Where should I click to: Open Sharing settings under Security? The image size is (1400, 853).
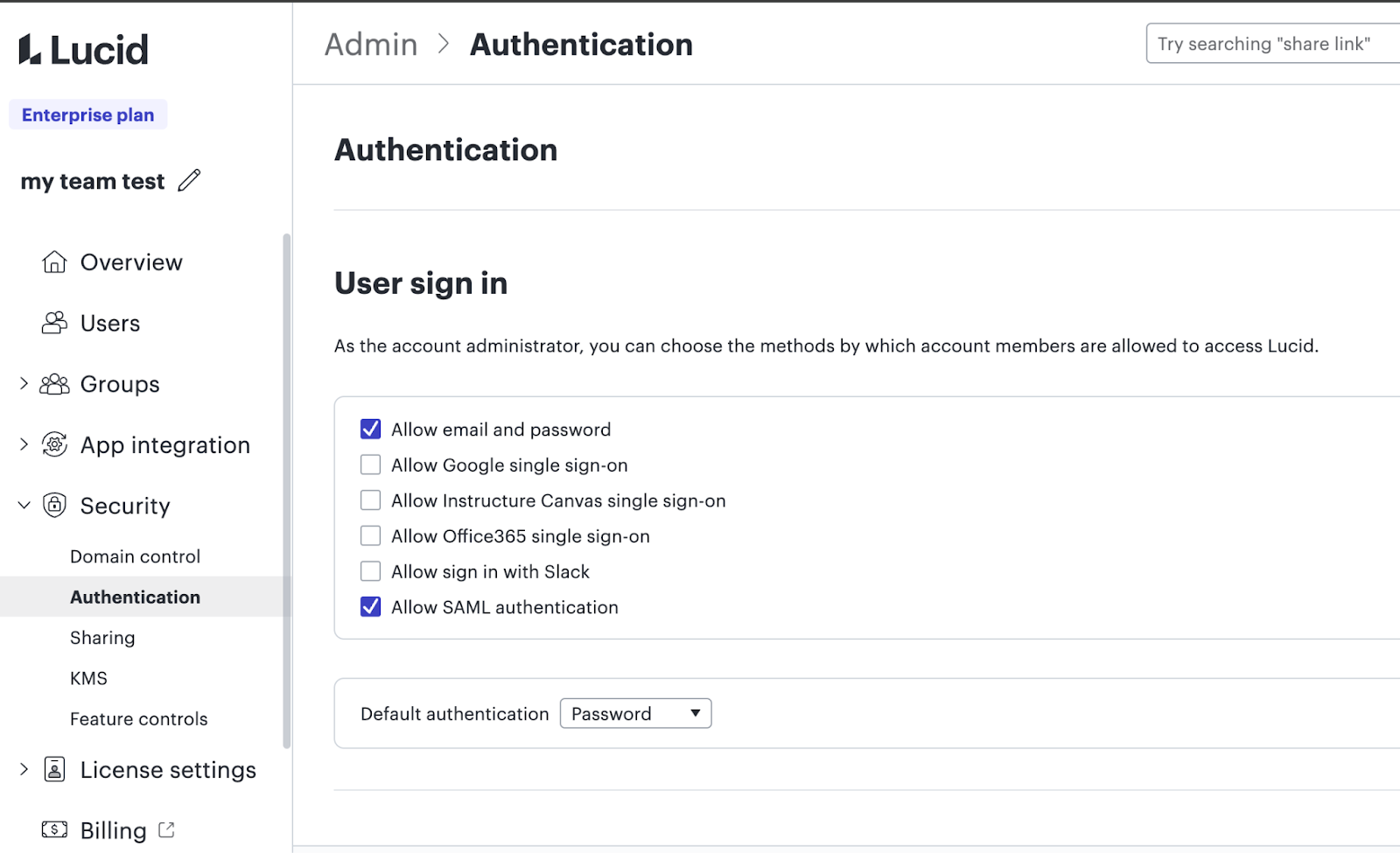102,638
